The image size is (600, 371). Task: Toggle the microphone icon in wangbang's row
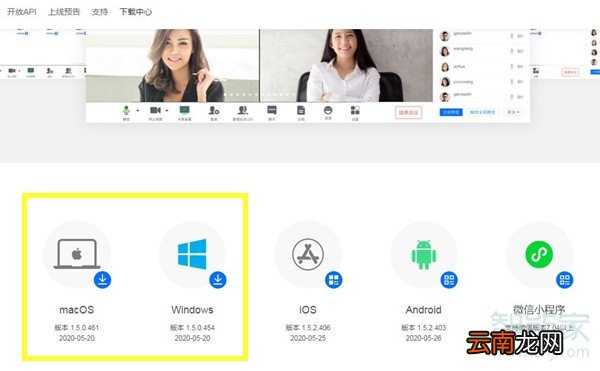click(512, 51)
